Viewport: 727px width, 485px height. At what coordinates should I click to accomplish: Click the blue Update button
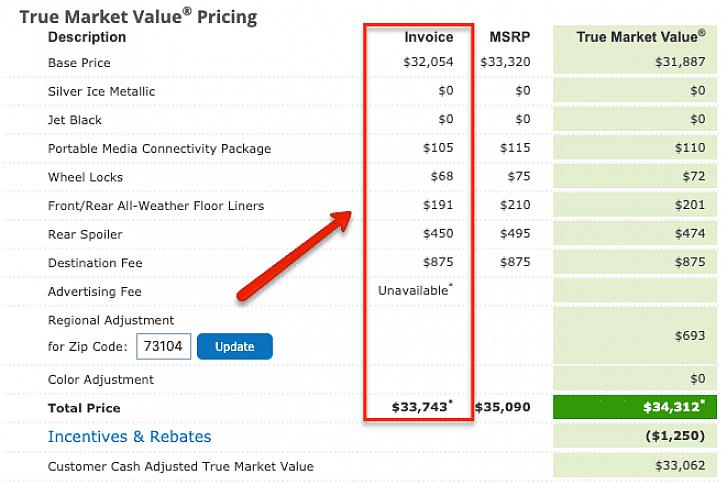click(235, 346)
